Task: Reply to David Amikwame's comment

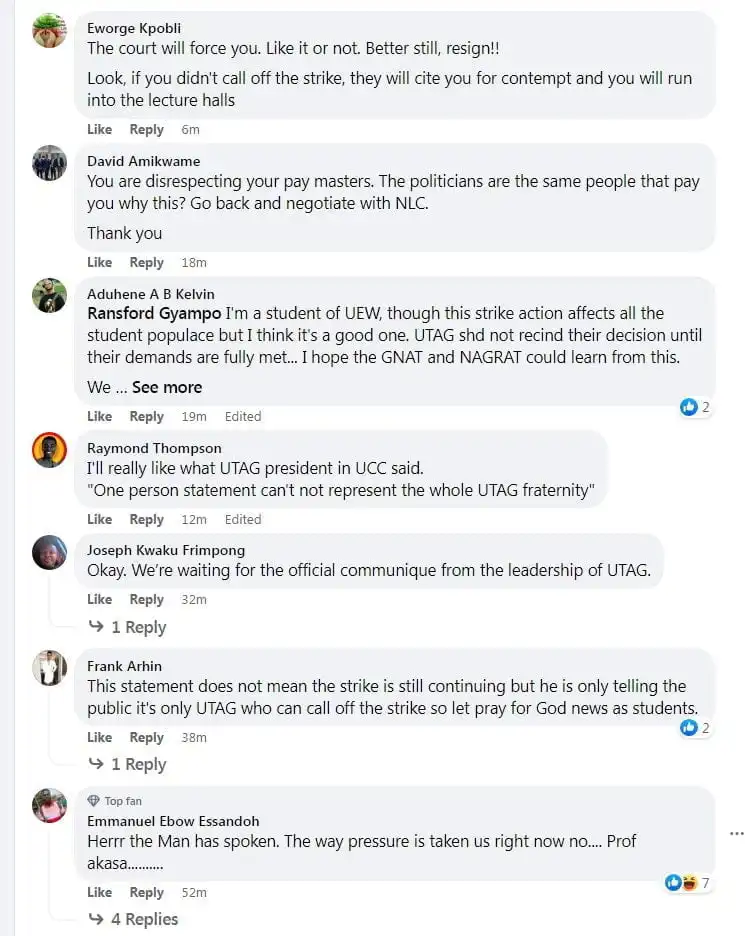Action: 146,262
